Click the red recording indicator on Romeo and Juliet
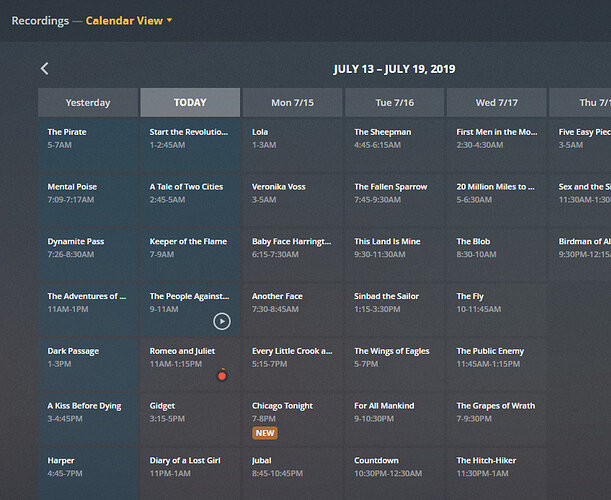Screen dimensions: 611x500 [222, 375]
